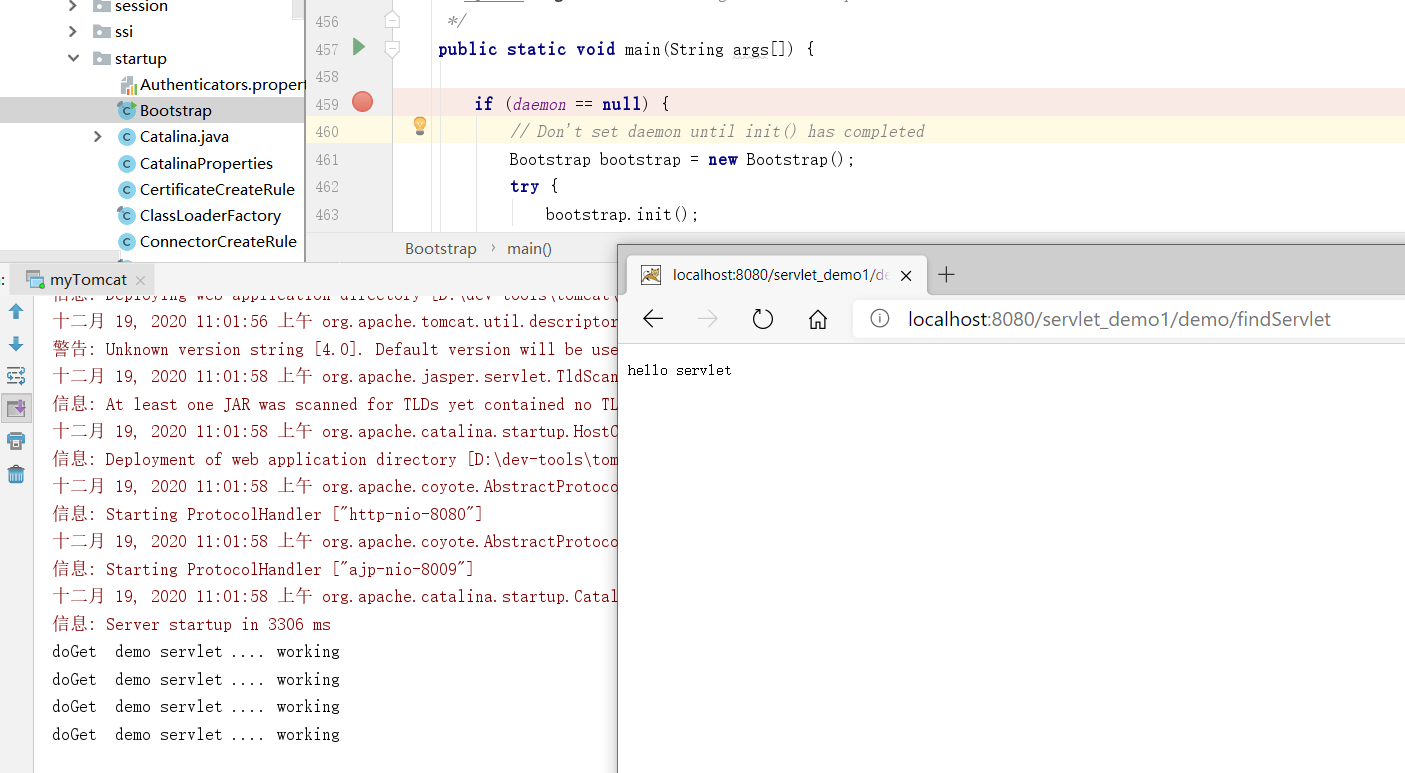Click the up arrow in console toolbar
The height and width of the screenshot is (773, 1405).
[x=16, y=311]
